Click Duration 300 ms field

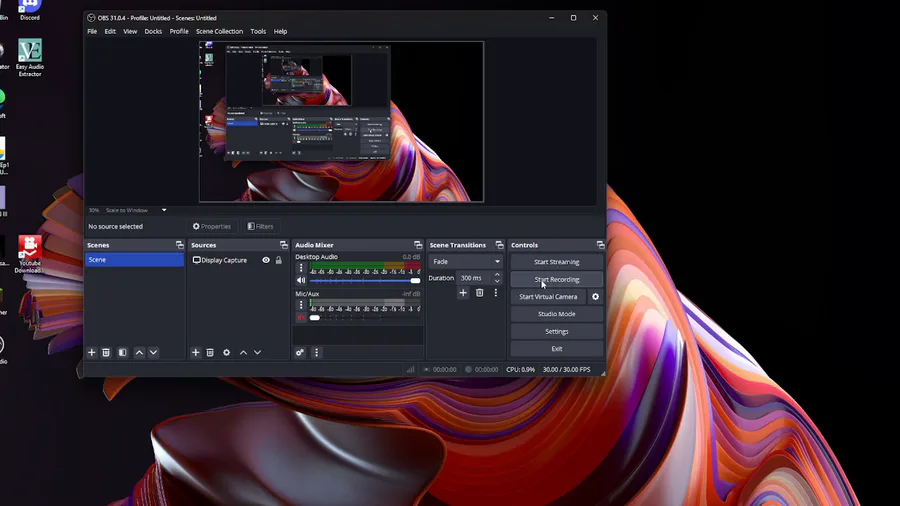click(474, 278)
